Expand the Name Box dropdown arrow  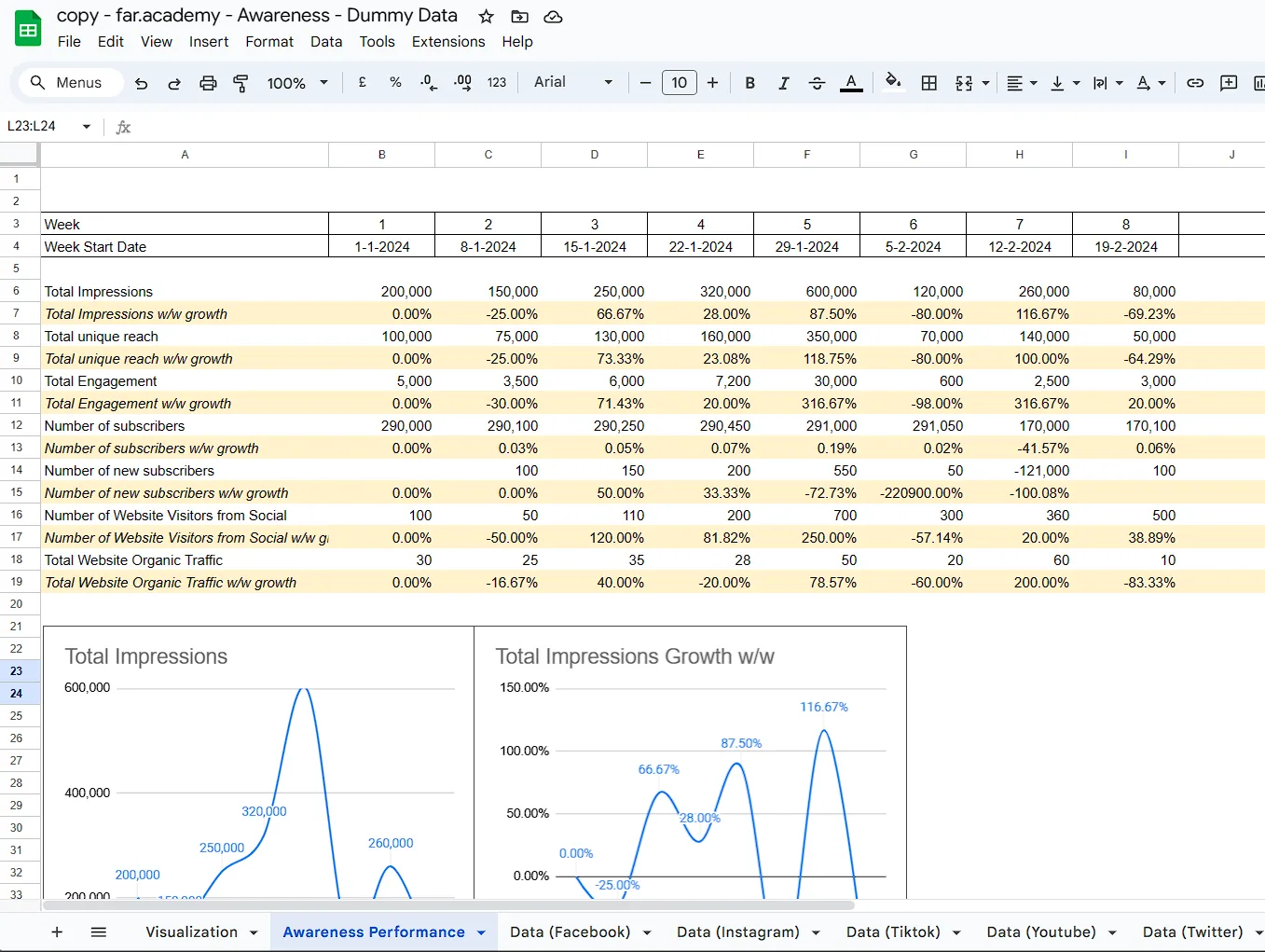click(87, 126)
